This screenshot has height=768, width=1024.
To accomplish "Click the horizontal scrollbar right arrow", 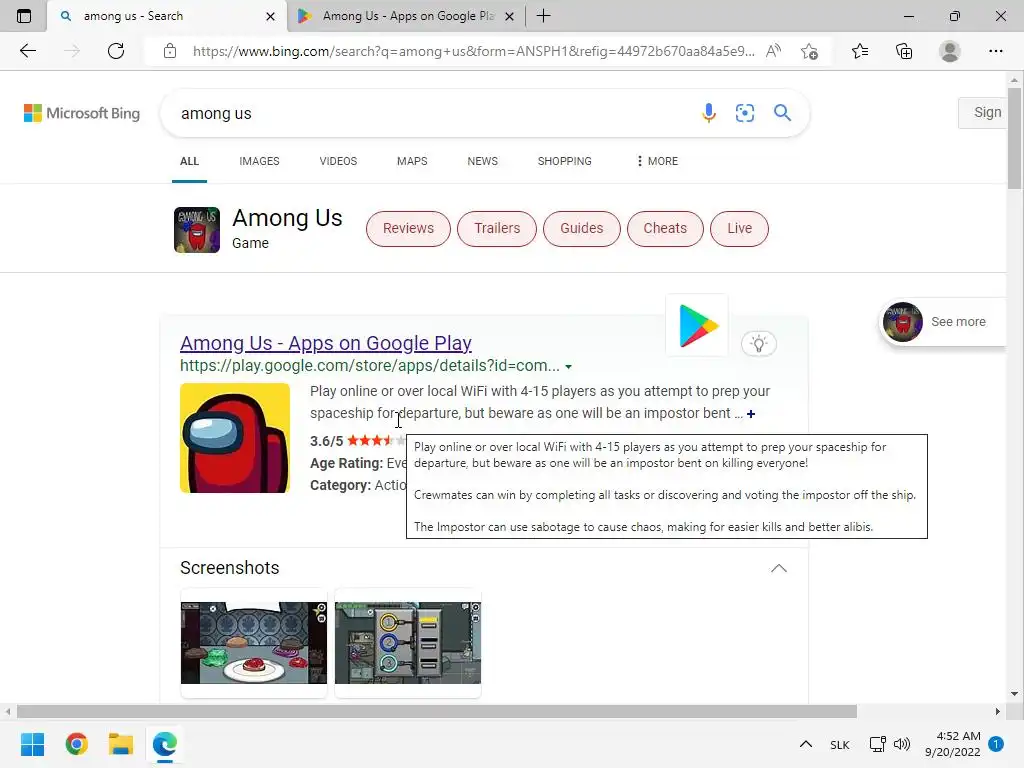I will [997, 711].
